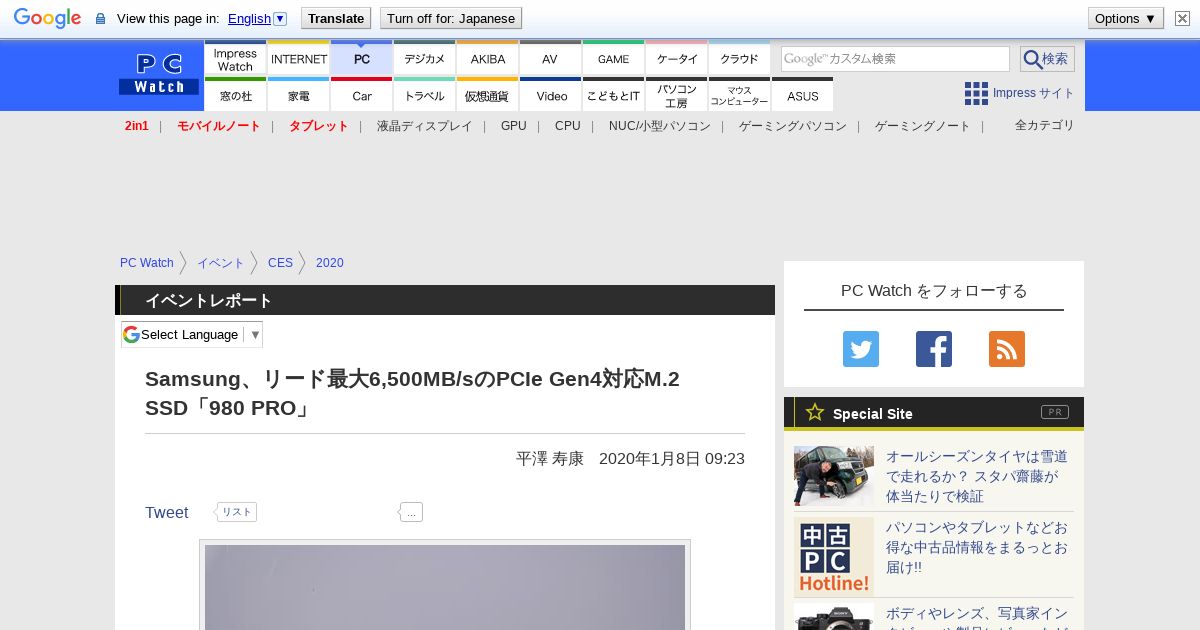Close the Google Translate bar
The width and height of the screenshot is (1200, 630).
[1182, 18]
